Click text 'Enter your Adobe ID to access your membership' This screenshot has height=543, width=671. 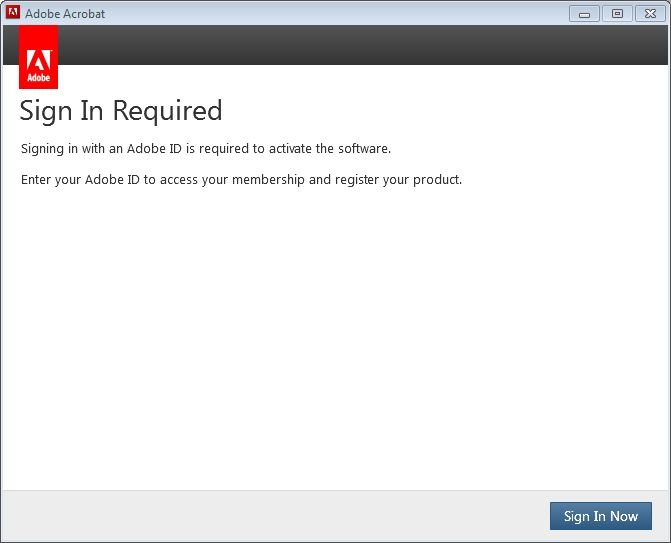(163, 179)
